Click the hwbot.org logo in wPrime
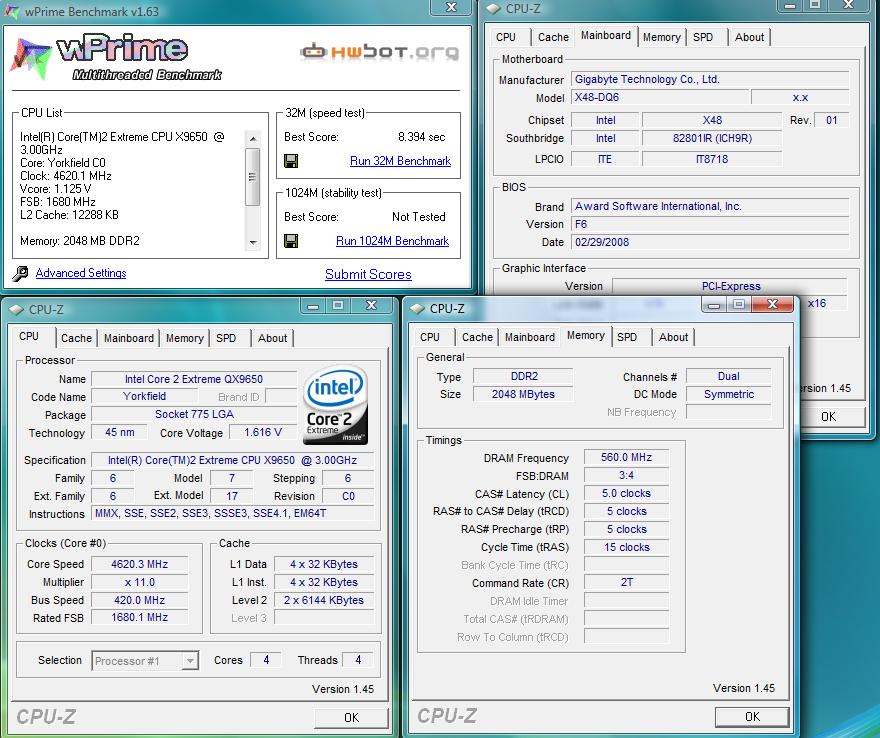 [x=379, y=52]
